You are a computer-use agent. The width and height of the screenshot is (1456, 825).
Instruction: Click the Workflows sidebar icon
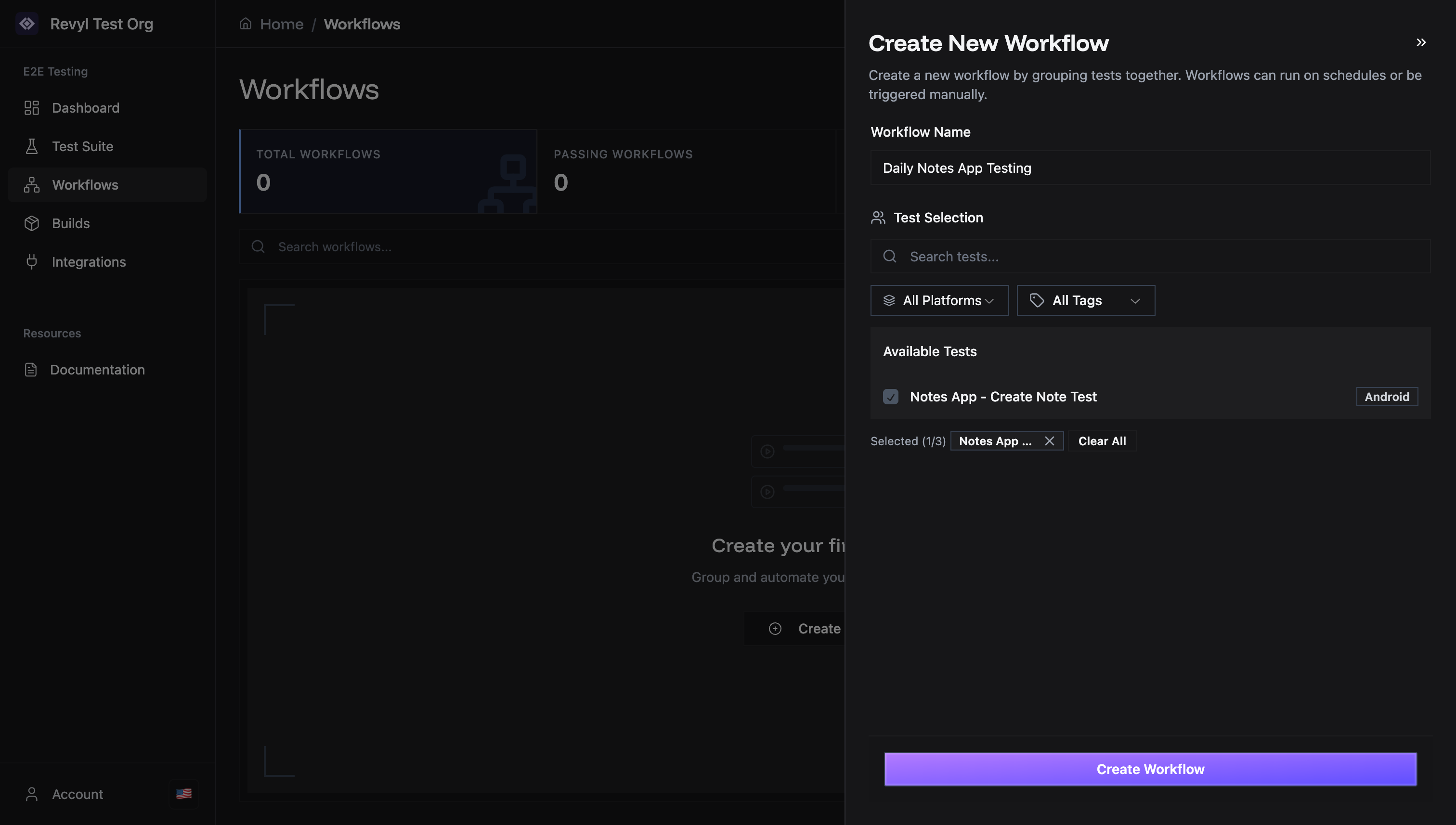coord(32,185)
